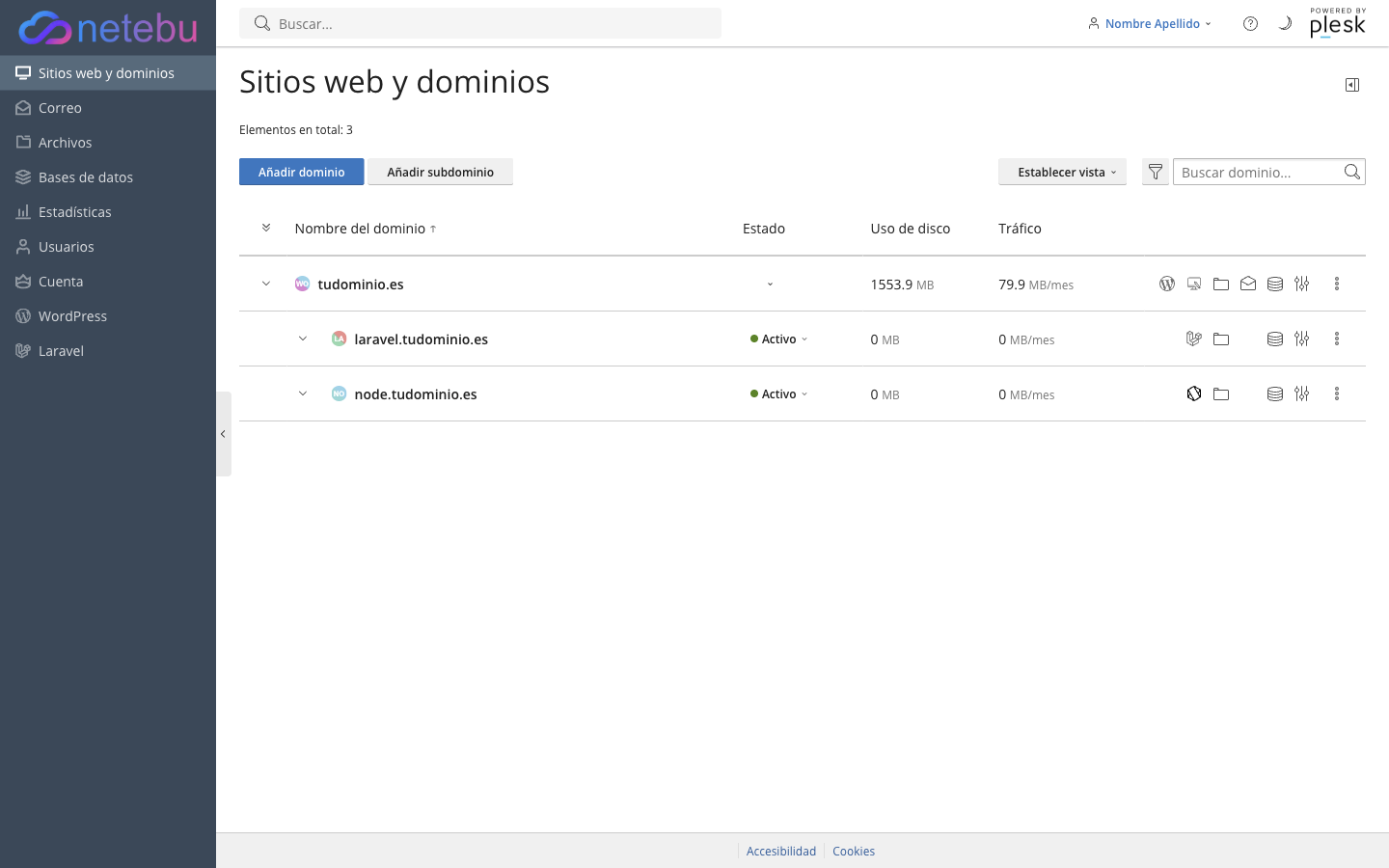Open folder icon for node.tudominio.es
This screenshot has width=1389, height=868.
(x=1221, y=393)
